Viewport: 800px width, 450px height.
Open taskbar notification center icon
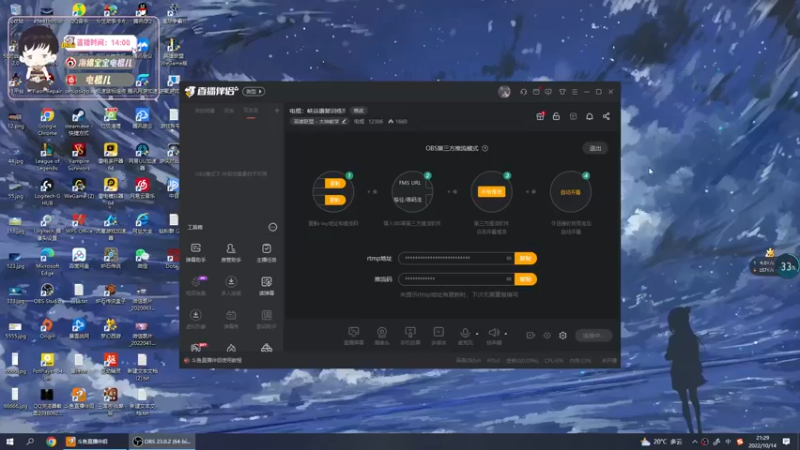786,441
